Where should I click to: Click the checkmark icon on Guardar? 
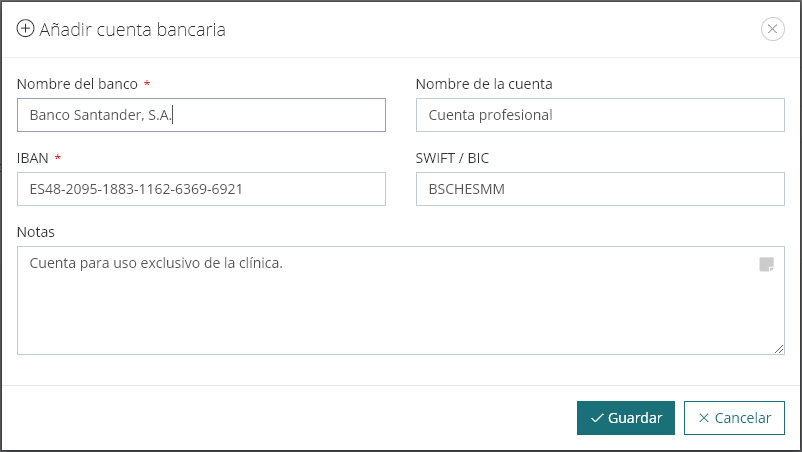[x=597, y=418]
